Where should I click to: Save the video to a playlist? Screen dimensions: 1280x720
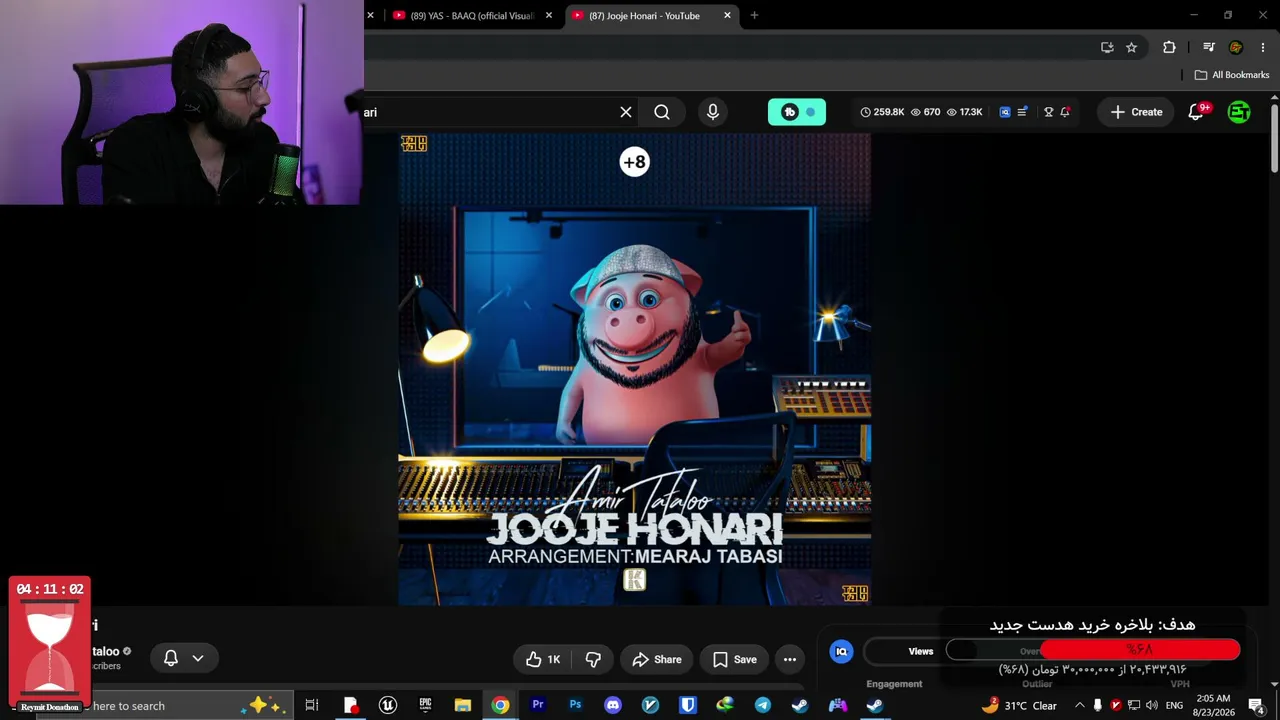tap(735, 659)
